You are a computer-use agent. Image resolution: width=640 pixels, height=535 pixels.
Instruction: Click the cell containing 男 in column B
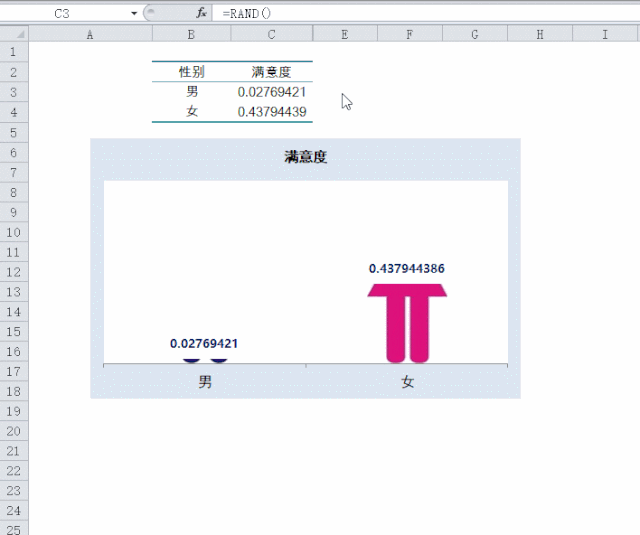(191, 92)
